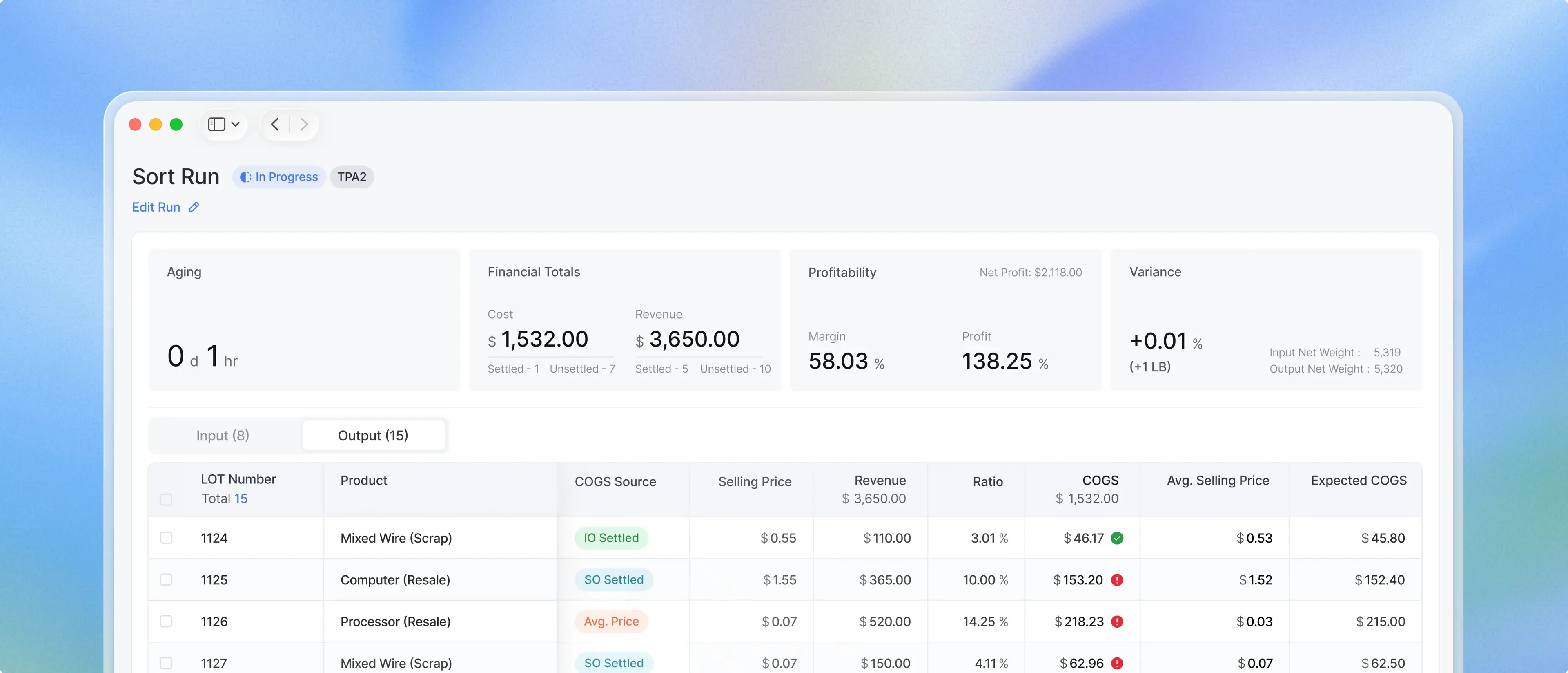Click Mixed Wire (Scrap) in LOT 1127 row
Viewport: 1568px width, 673px height.
(396, 663)
